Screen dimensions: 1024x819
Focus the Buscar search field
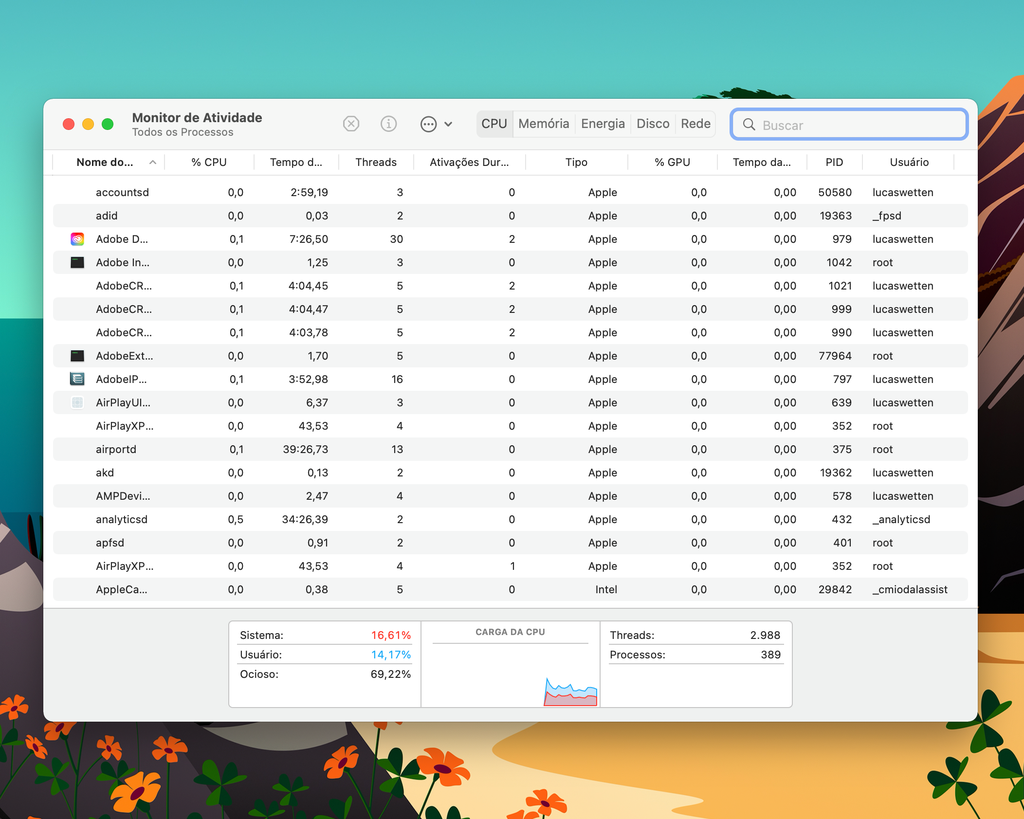point(849,124)
